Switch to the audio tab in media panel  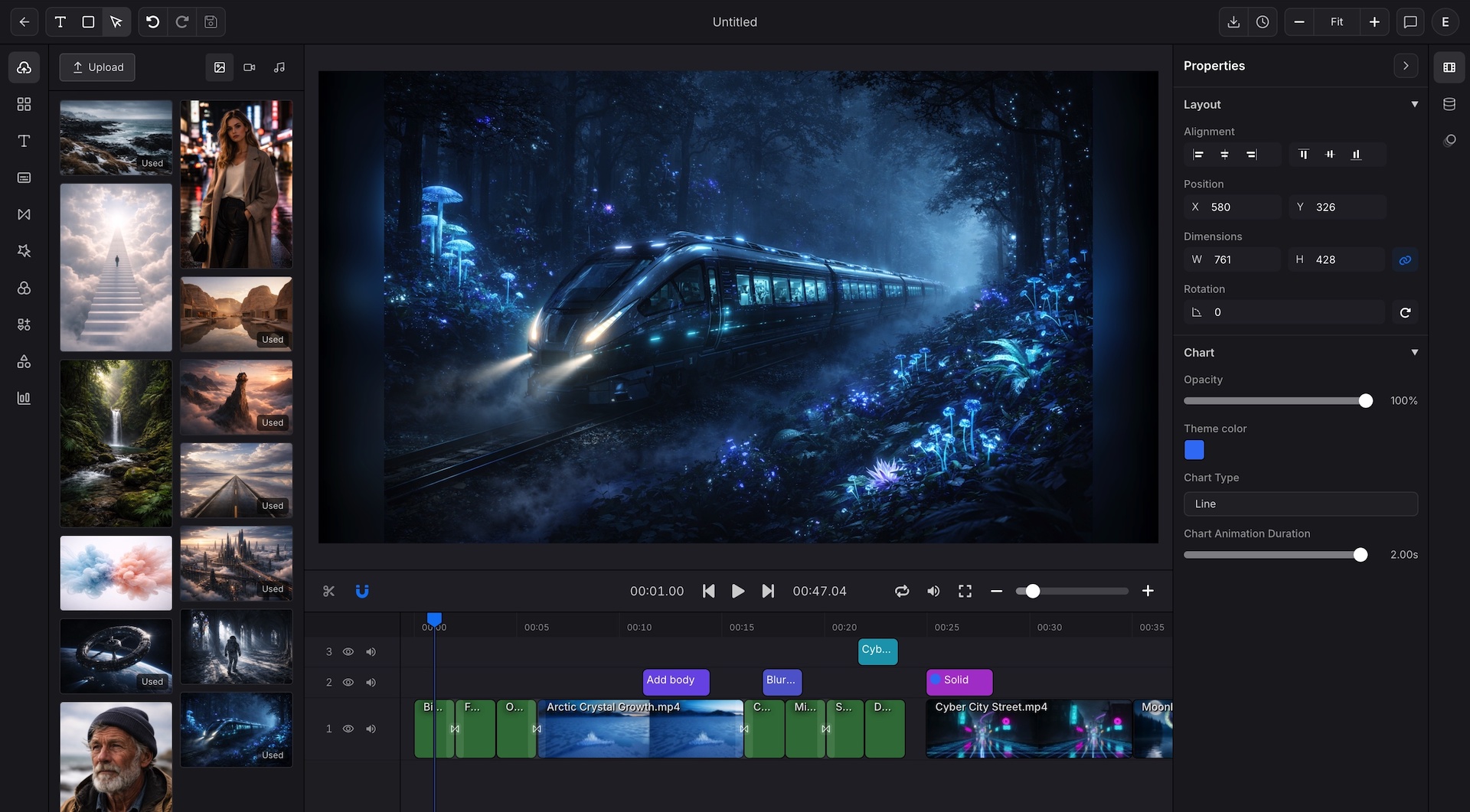[x=279, y=67]
